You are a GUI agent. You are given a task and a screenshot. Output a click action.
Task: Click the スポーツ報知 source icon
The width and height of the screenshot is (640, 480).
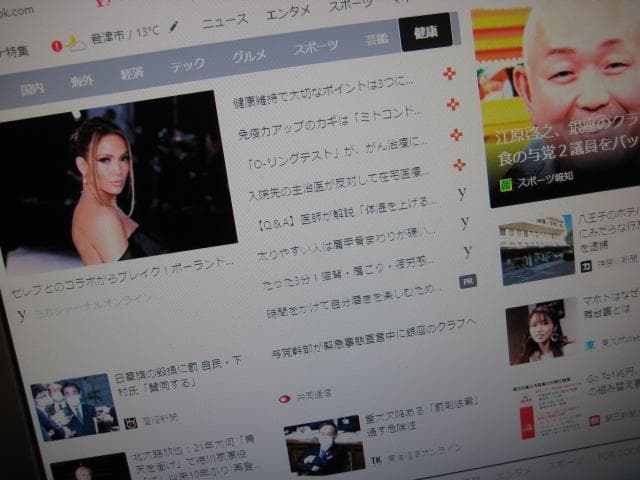(507, 184)
